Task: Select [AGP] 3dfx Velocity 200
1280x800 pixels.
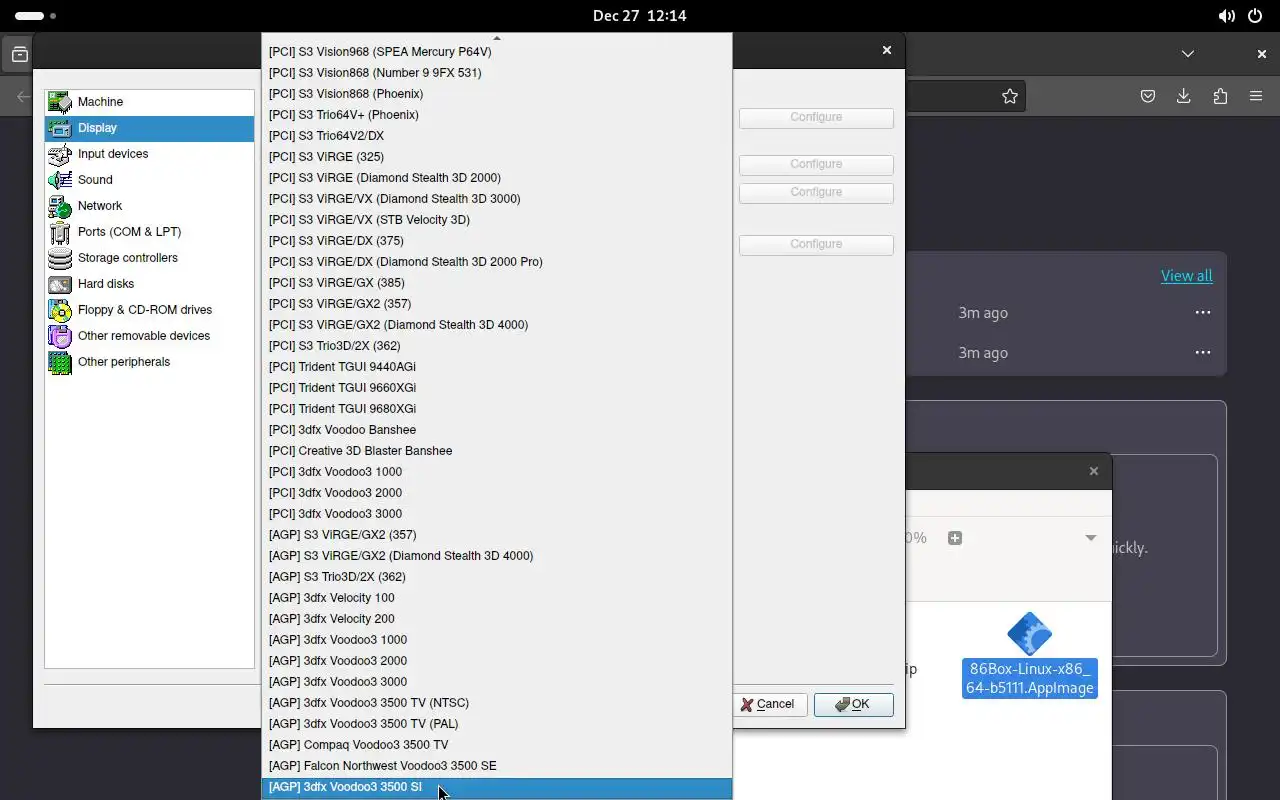Action: point(497,619)
